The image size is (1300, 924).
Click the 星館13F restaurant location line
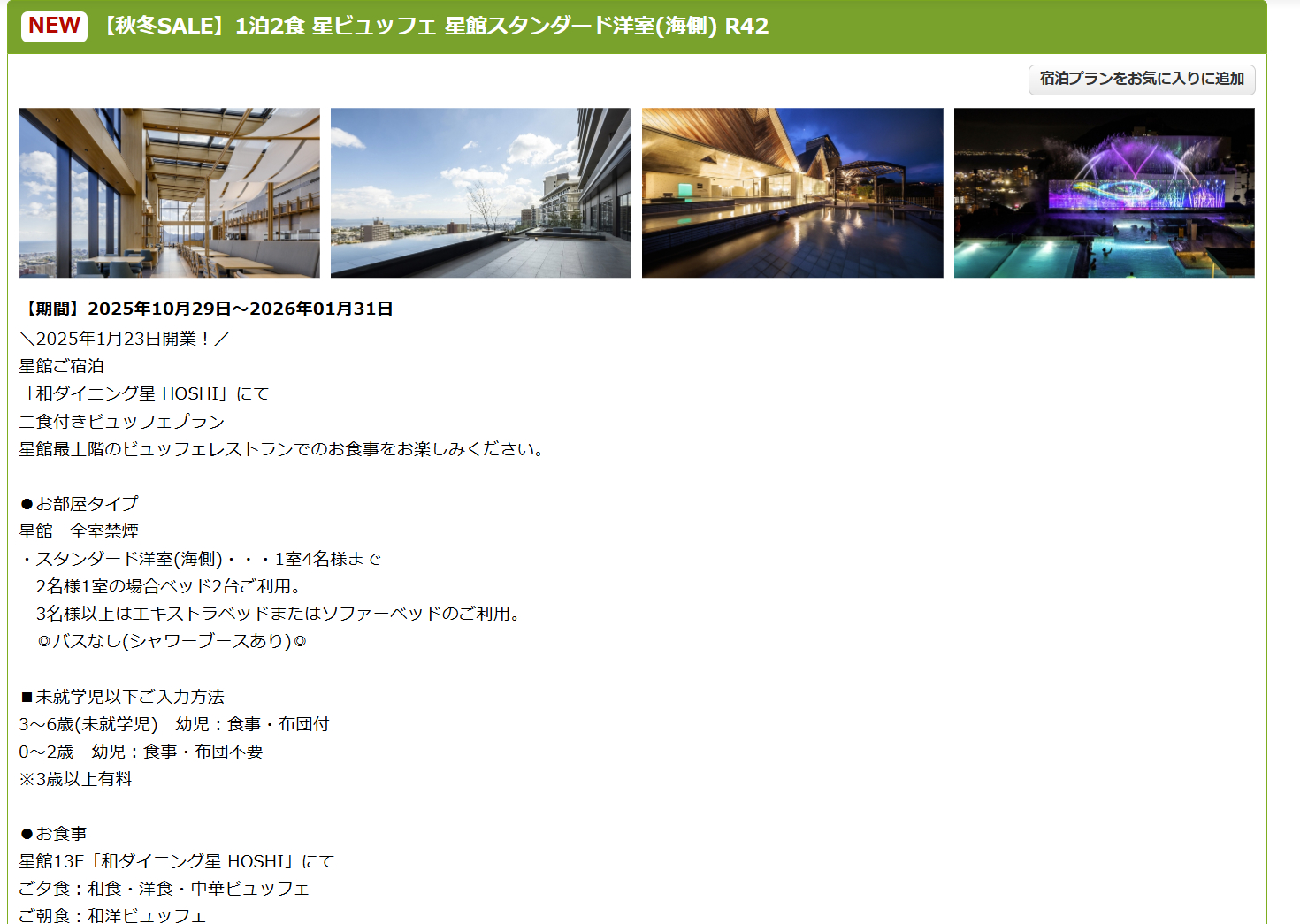179,860
